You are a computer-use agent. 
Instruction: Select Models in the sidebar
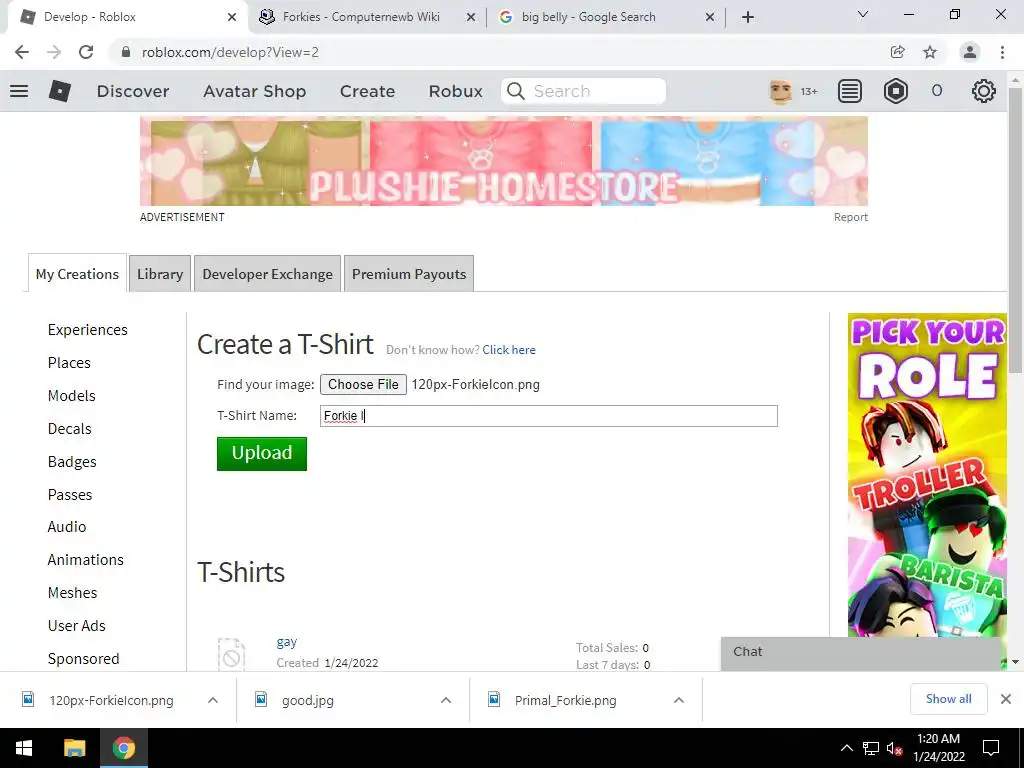click(x=72, y=396)
